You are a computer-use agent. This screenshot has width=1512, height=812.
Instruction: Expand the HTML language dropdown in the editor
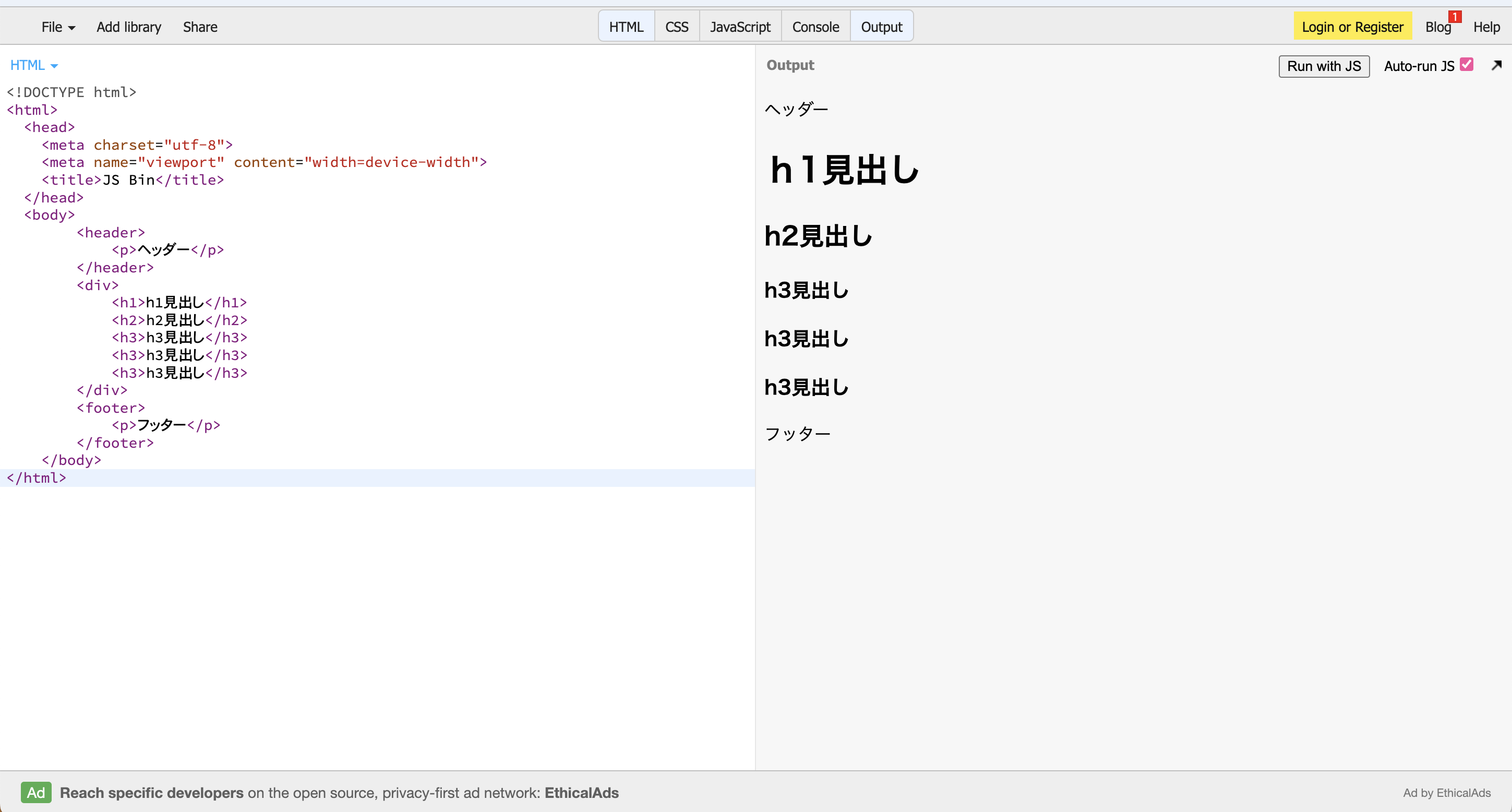[34, 65]
